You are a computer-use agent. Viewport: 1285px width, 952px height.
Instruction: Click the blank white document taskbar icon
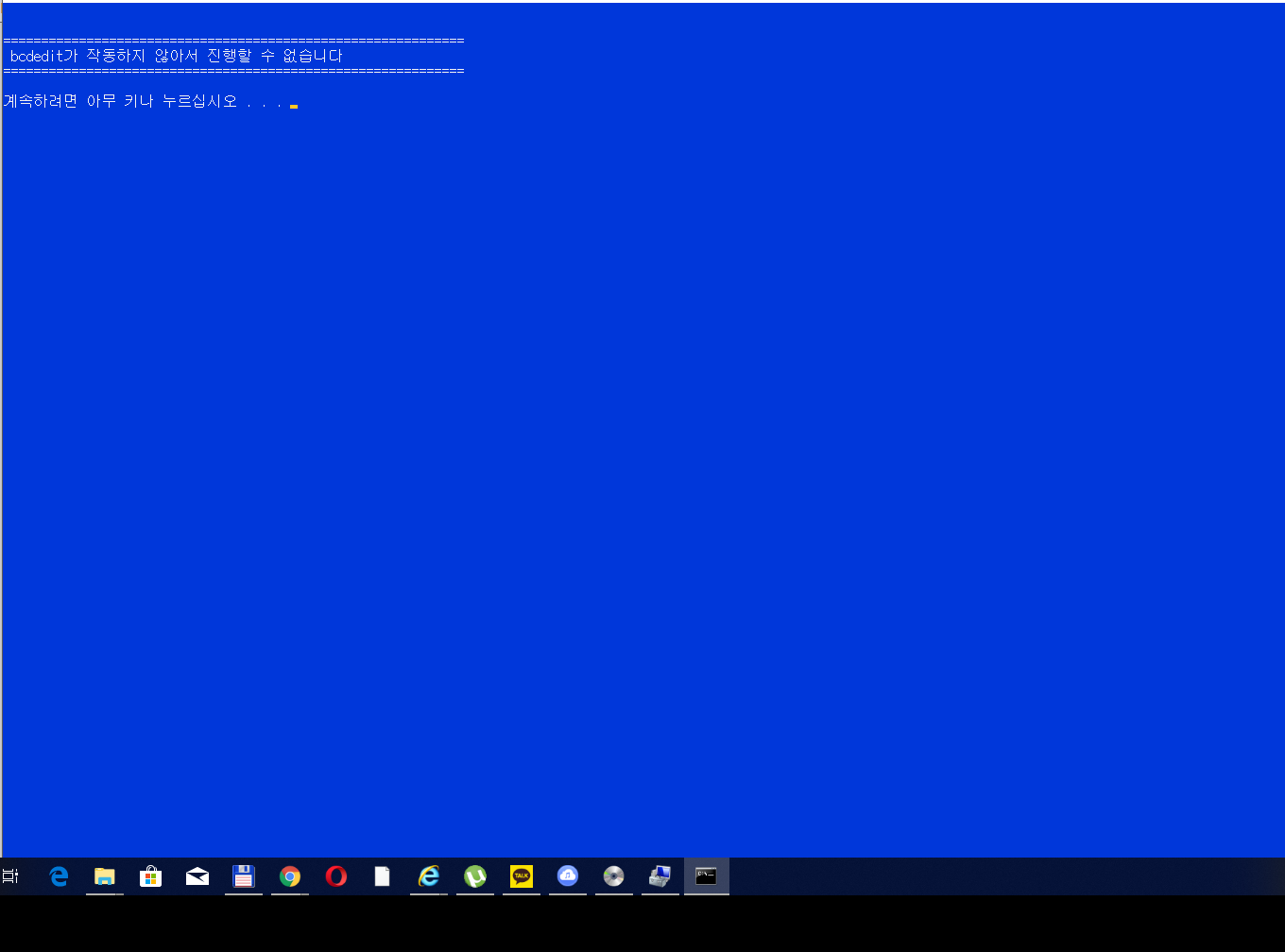(x=383, y=876)
